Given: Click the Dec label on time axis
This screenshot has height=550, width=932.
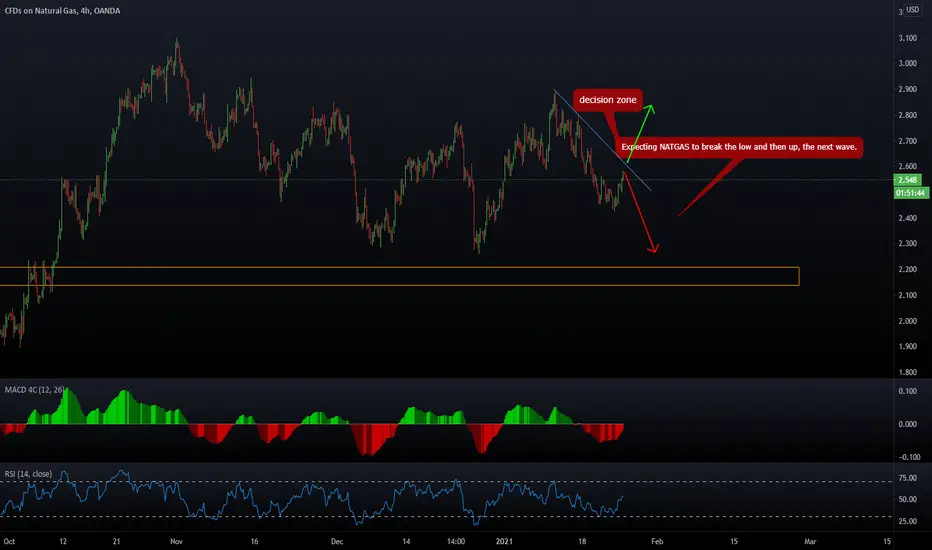Looking at the screenshot, I should coord(337,542).
